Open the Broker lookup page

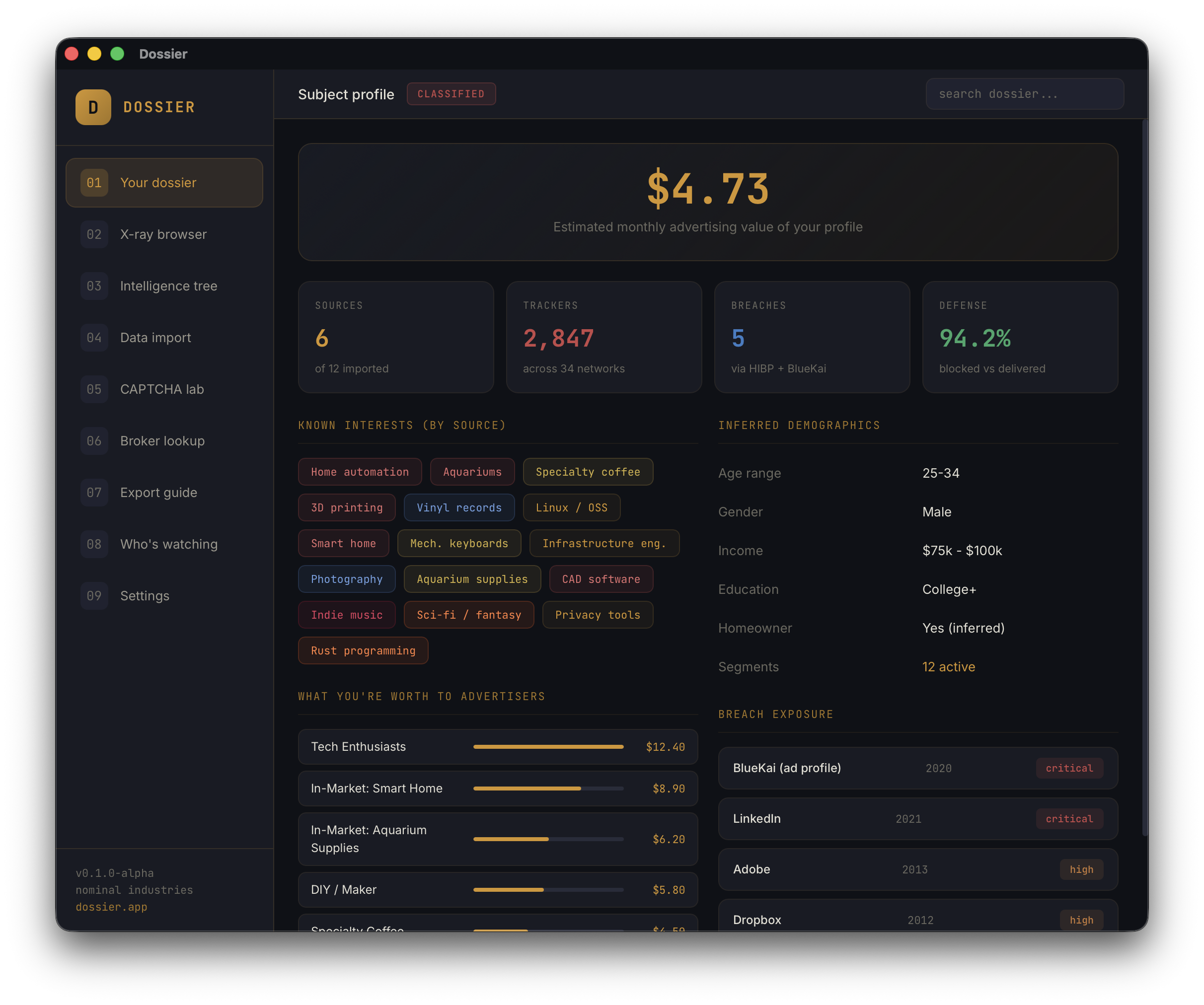tap(162, 441)
